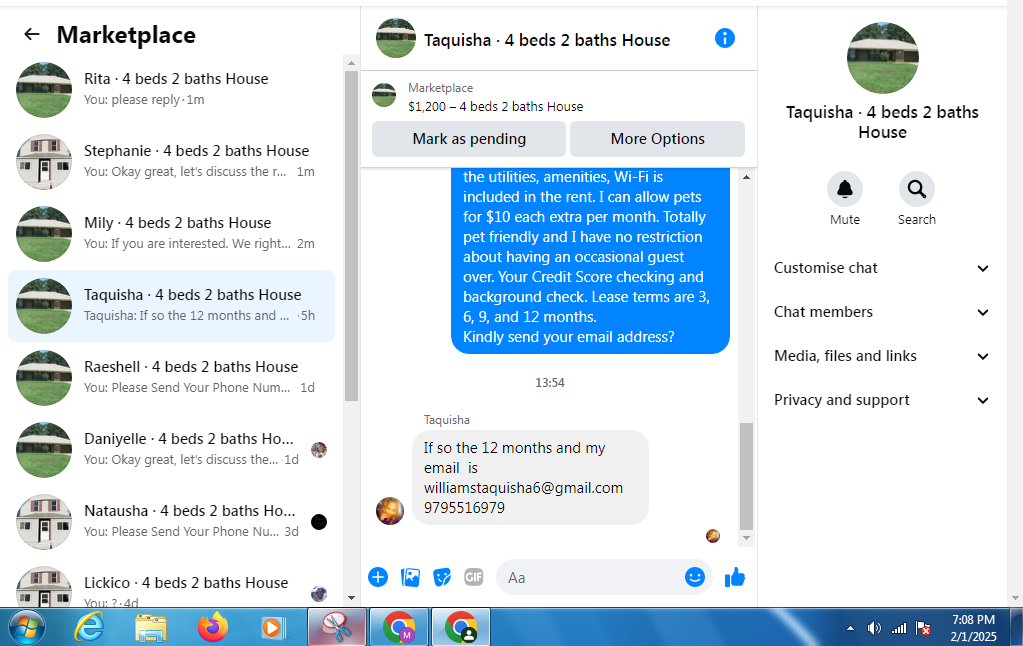
Task: Open the GIF picker
Action: pyautogui.click(x=474, y=577)
